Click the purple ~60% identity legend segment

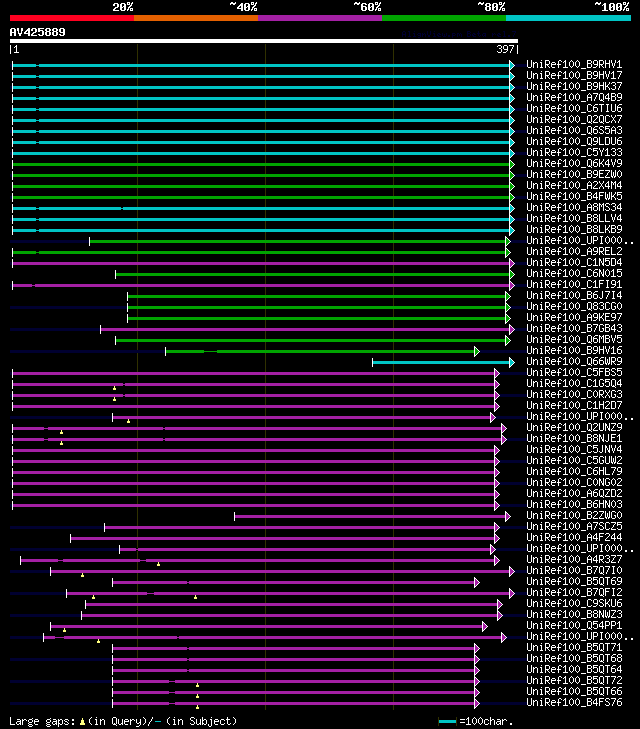point(320,18)
